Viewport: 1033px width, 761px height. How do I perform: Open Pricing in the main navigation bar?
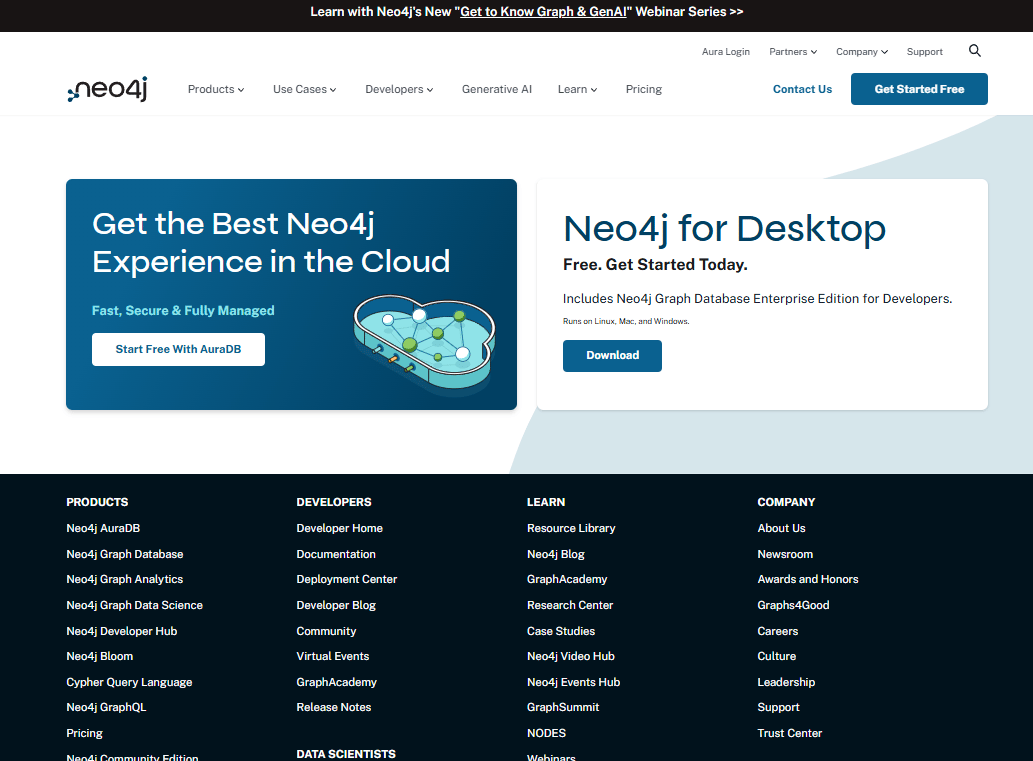pos(644,89)
